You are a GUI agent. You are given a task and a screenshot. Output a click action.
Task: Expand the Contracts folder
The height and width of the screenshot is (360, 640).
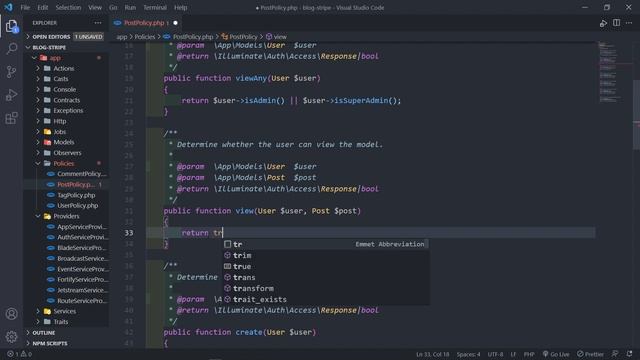(65, 100)
